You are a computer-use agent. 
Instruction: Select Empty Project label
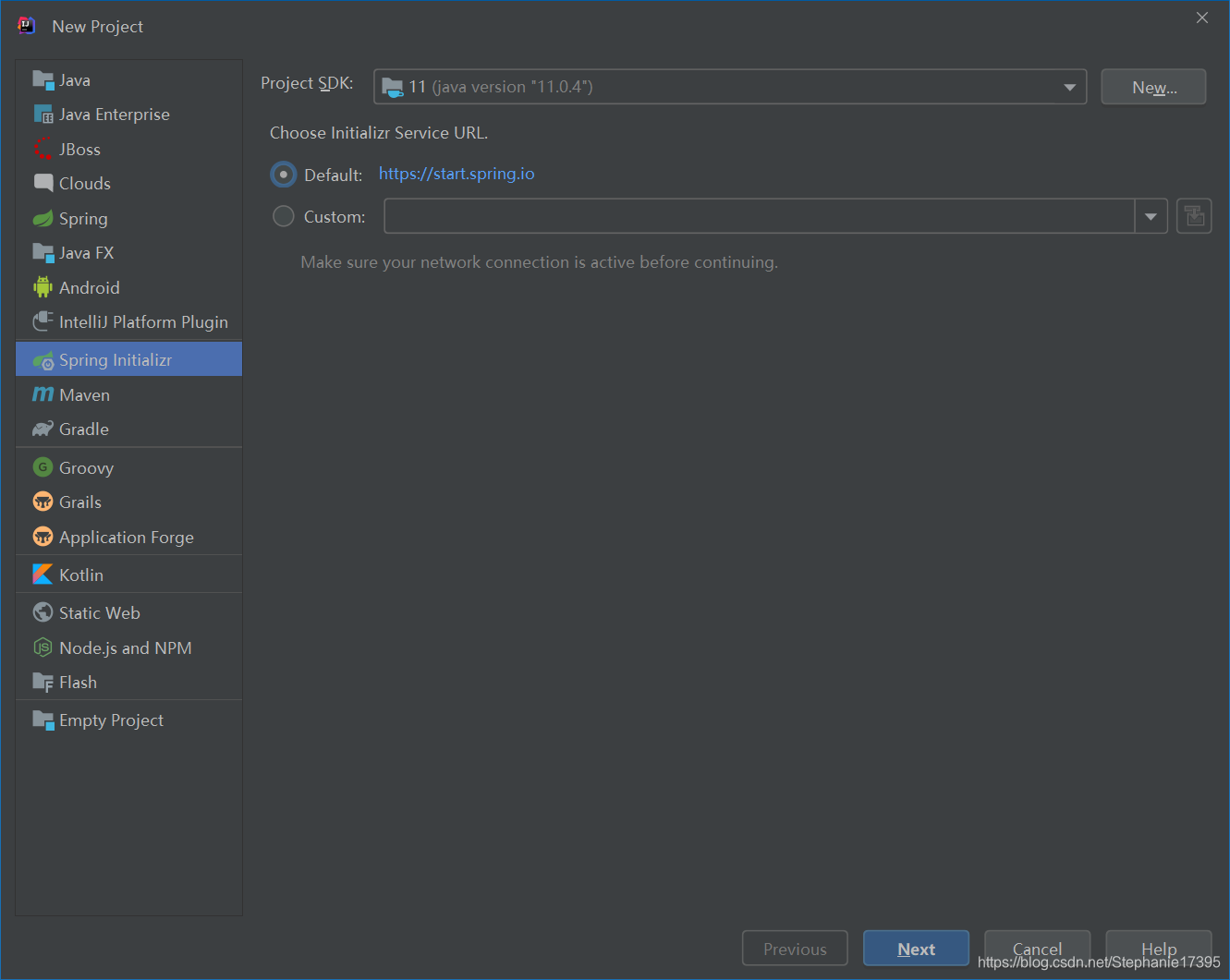[111, 720]
